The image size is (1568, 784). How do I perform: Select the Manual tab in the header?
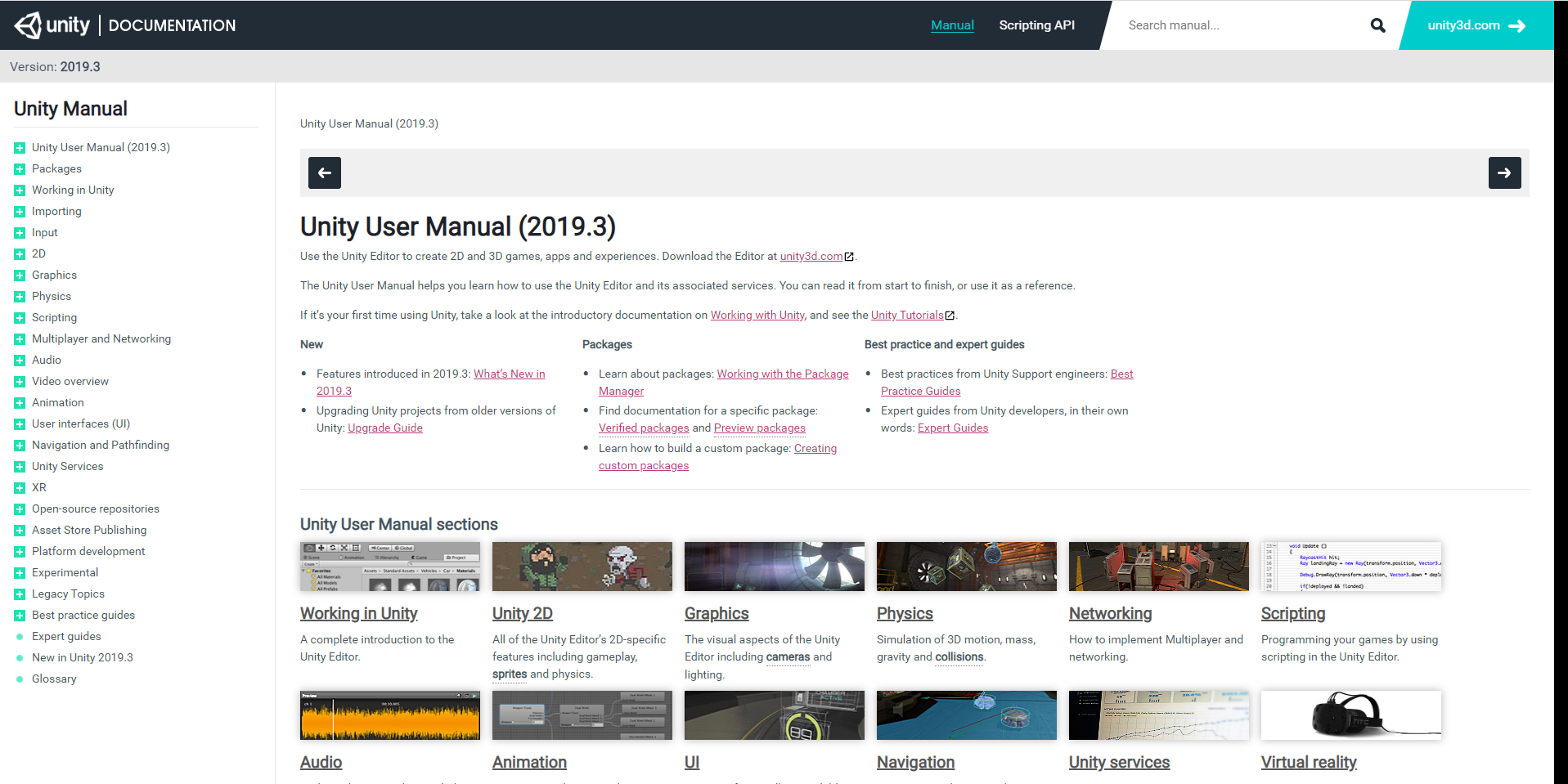[952, 25]
